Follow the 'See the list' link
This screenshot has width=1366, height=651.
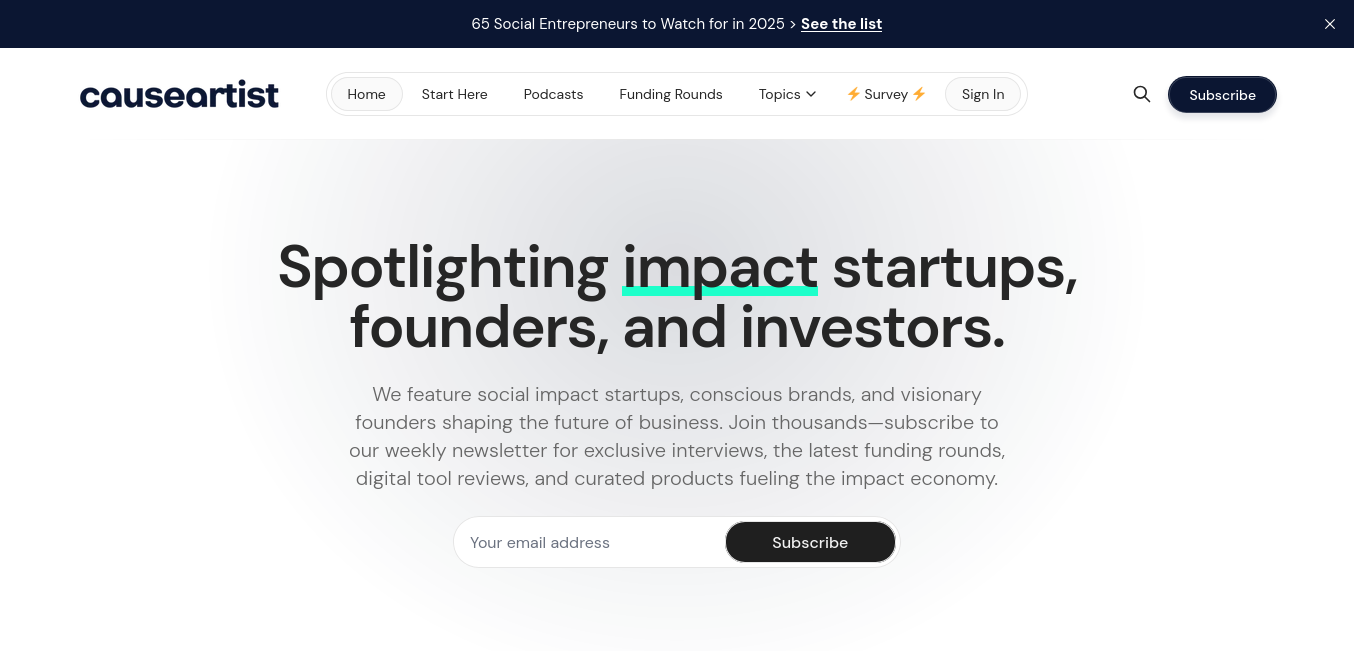[x=841, y=24]
